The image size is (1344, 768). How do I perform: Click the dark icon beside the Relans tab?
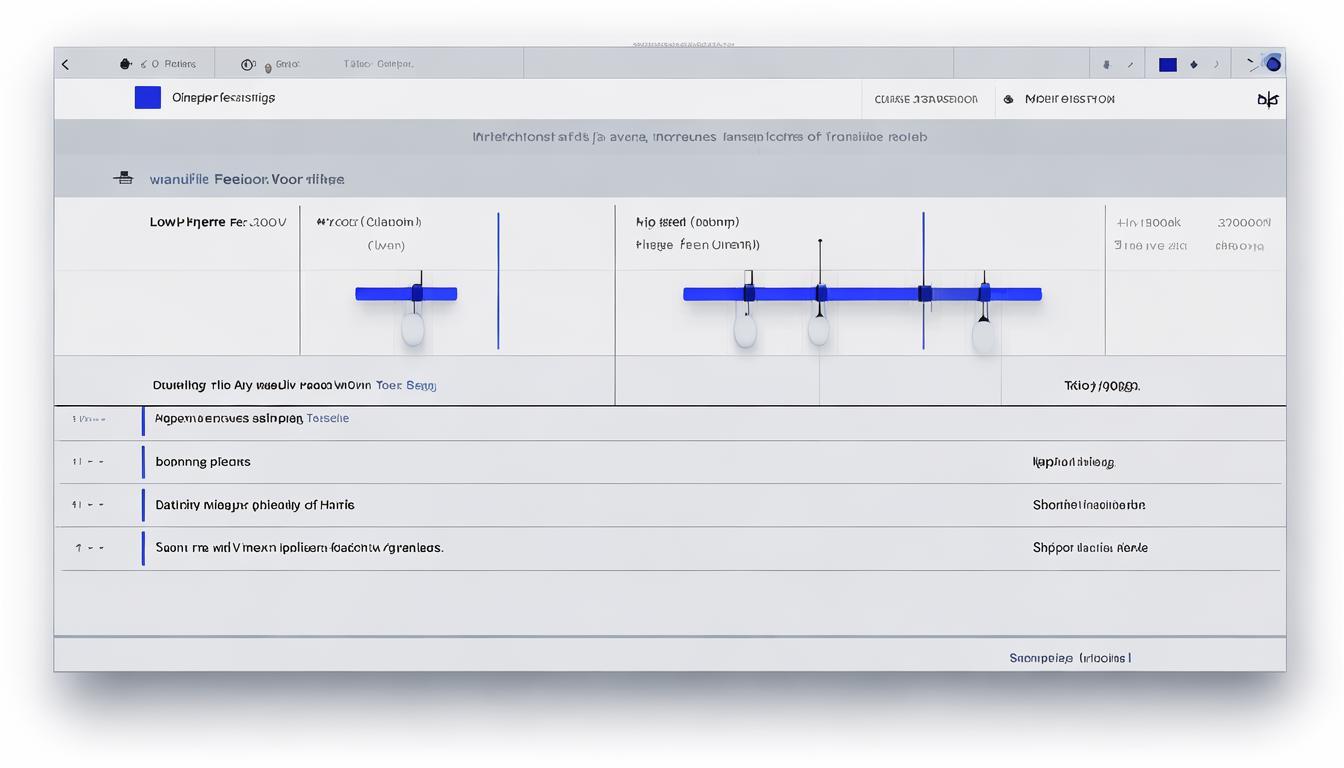pyautogui.click(x=126, y=64)
